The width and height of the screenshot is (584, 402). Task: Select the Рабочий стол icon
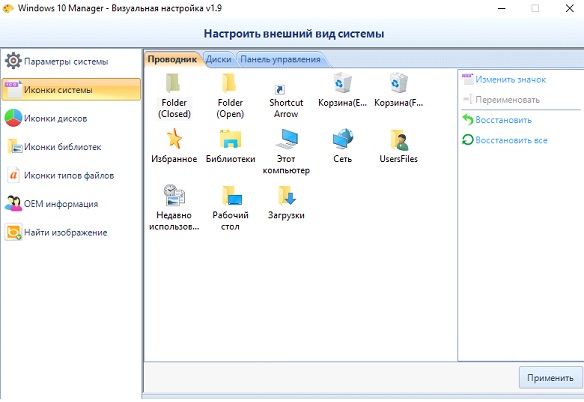[x=230, y=208]
